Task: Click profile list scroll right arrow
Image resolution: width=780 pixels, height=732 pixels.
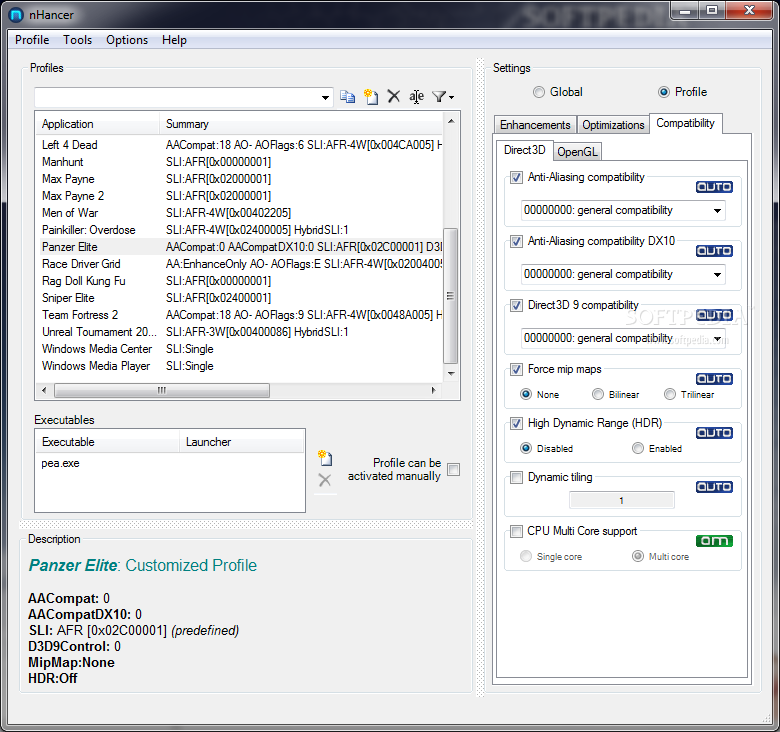Action: pos(434,390)
